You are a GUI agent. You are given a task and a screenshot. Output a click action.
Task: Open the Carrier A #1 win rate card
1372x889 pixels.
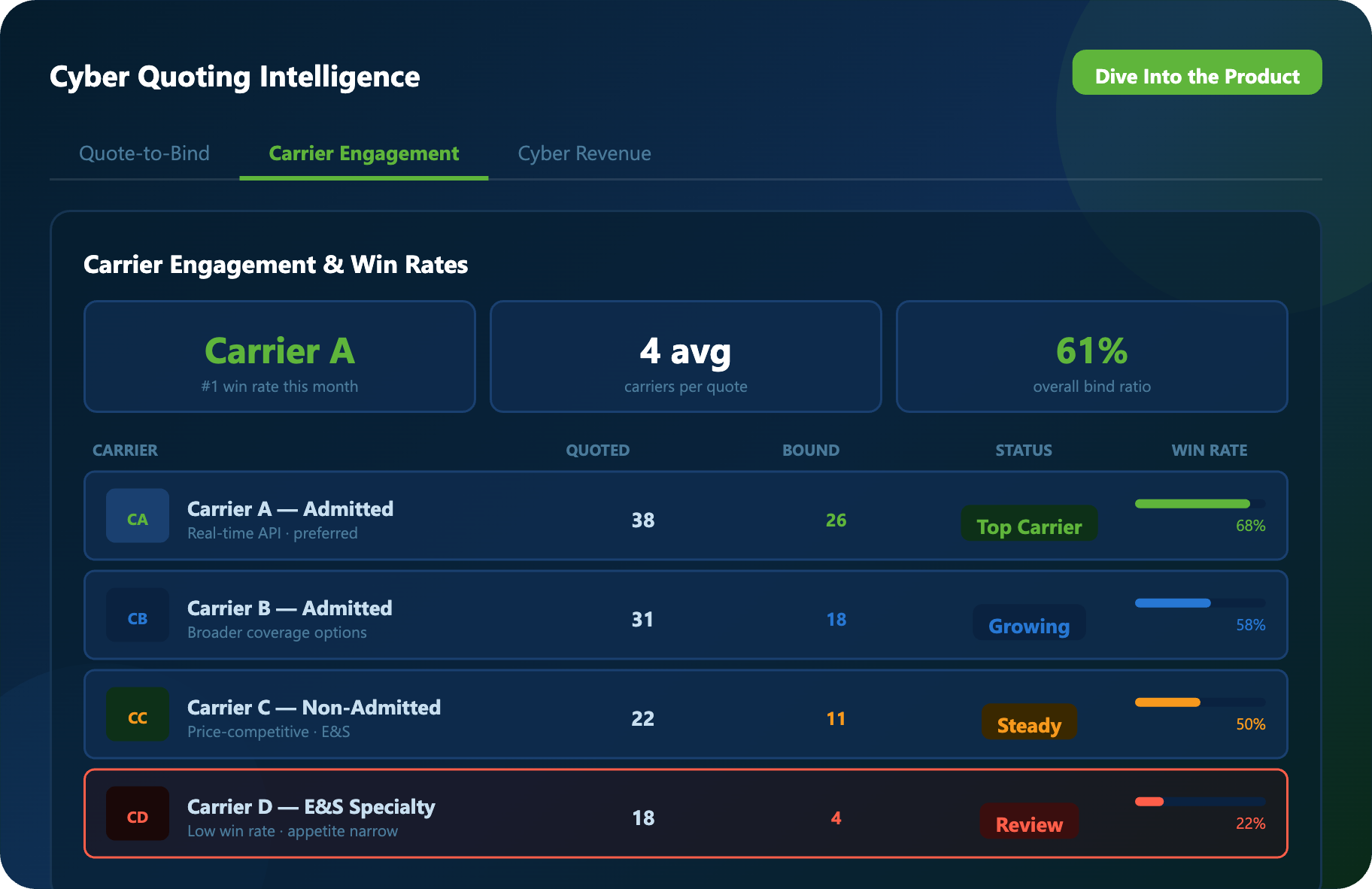click(280, 357)
